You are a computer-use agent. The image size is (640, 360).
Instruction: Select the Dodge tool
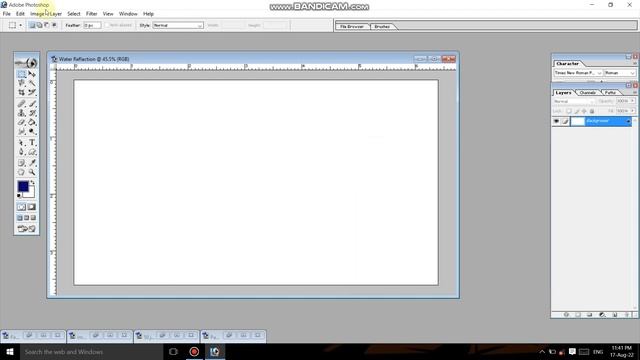pyautogui.click(x=32, y=131)
